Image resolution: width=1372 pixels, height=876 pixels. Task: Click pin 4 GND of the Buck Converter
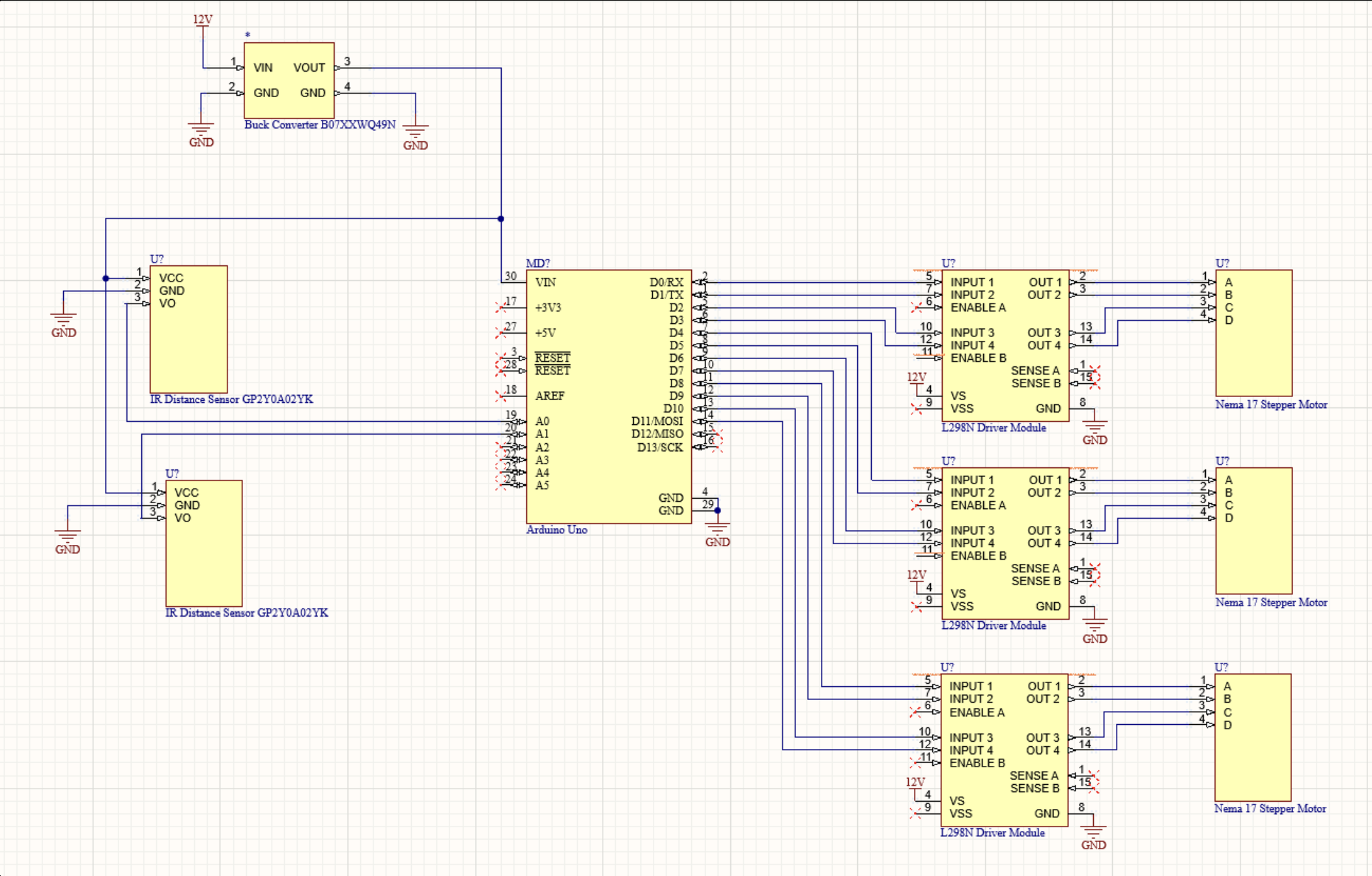pos(313,93)
